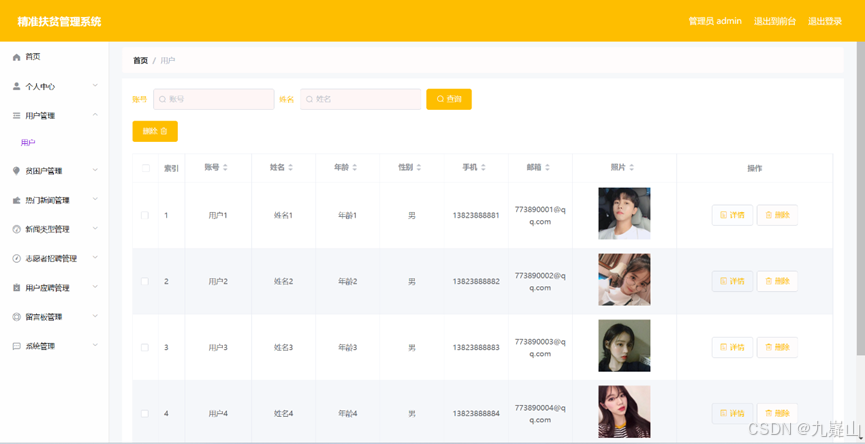Expand 系统管理 with its chevron arrow
This screenshot has width=865, height=444.
point(95,345)
